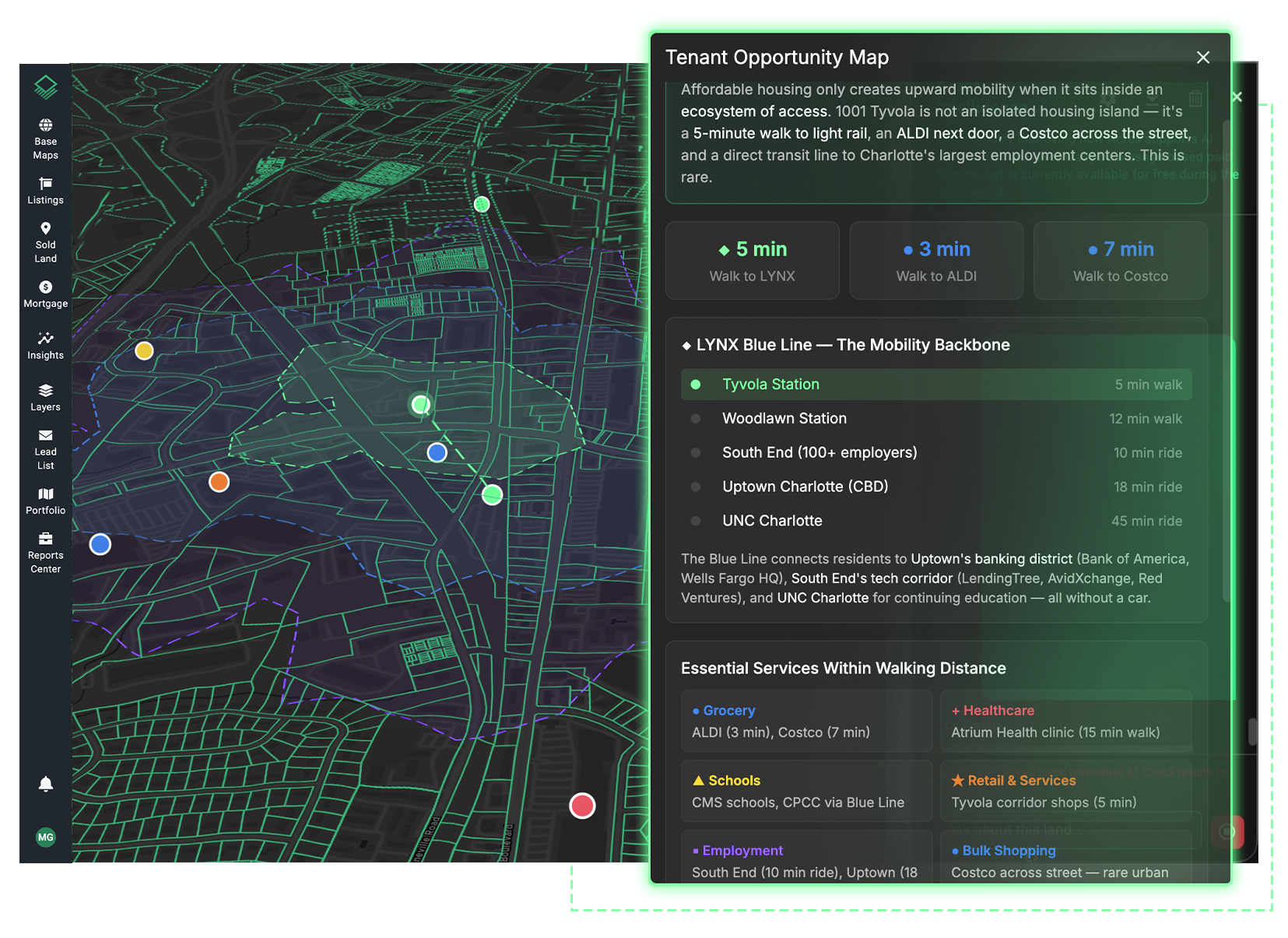The image size is (1288, 938).
Task: Select the UNC Charlotte row
Action: pos(936,521)
